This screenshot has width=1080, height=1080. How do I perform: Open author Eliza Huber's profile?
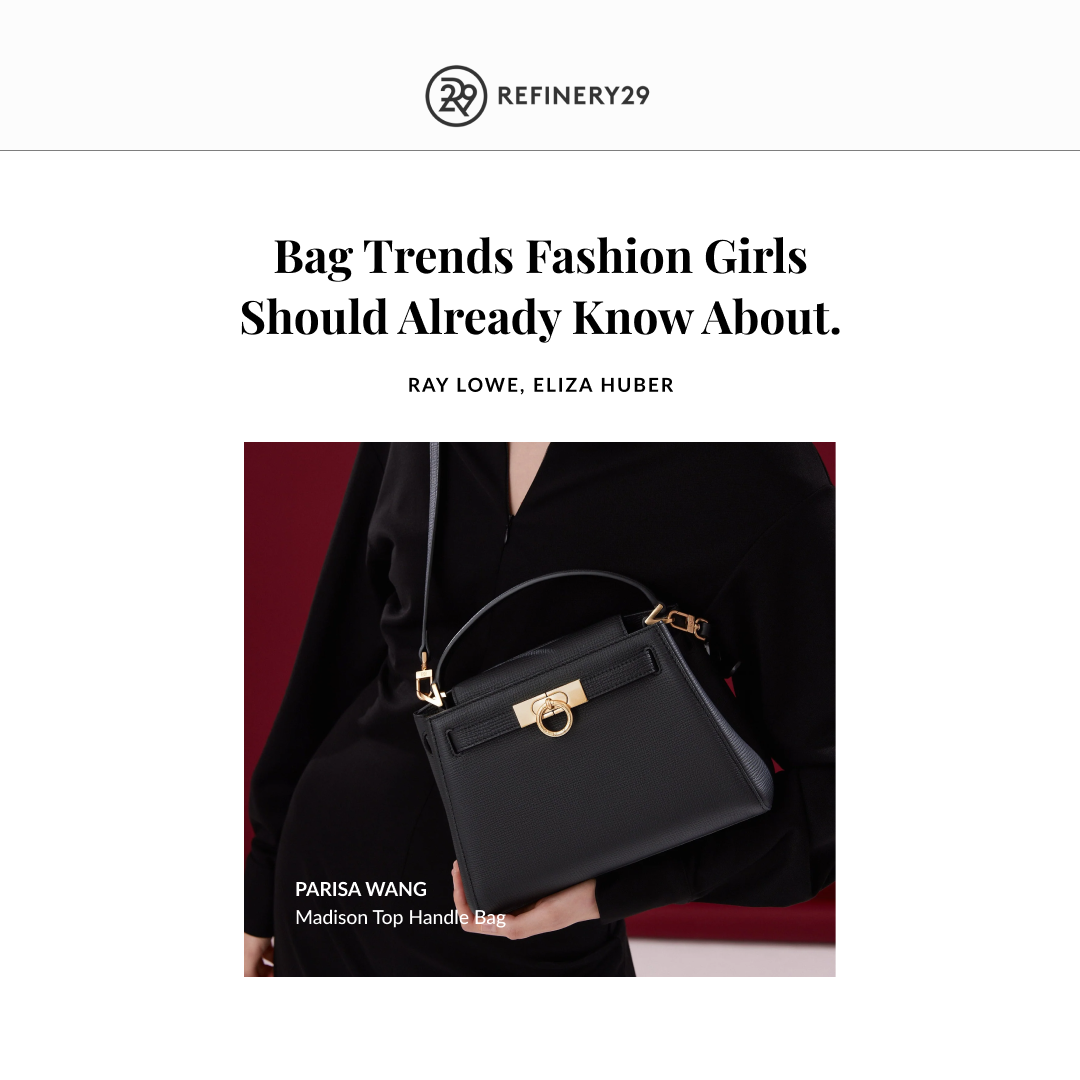(603, 385)
